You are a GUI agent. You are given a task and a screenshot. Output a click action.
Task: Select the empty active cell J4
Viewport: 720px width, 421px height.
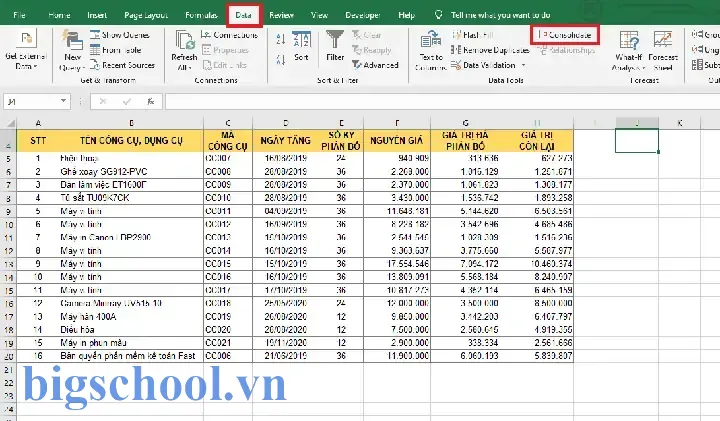[637, 140]
